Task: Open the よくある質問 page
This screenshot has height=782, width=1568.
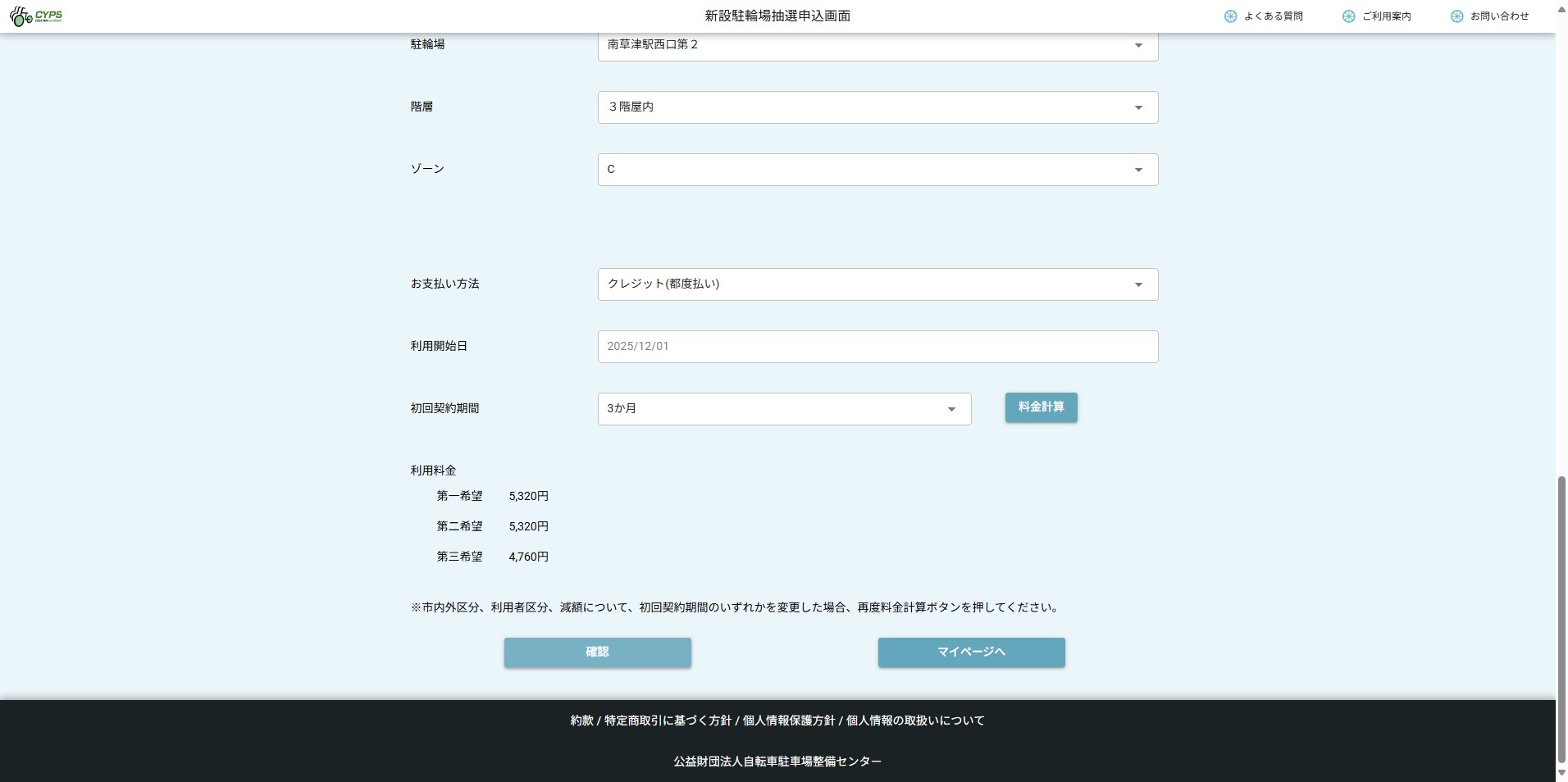Action: (x=1273, y=16)
